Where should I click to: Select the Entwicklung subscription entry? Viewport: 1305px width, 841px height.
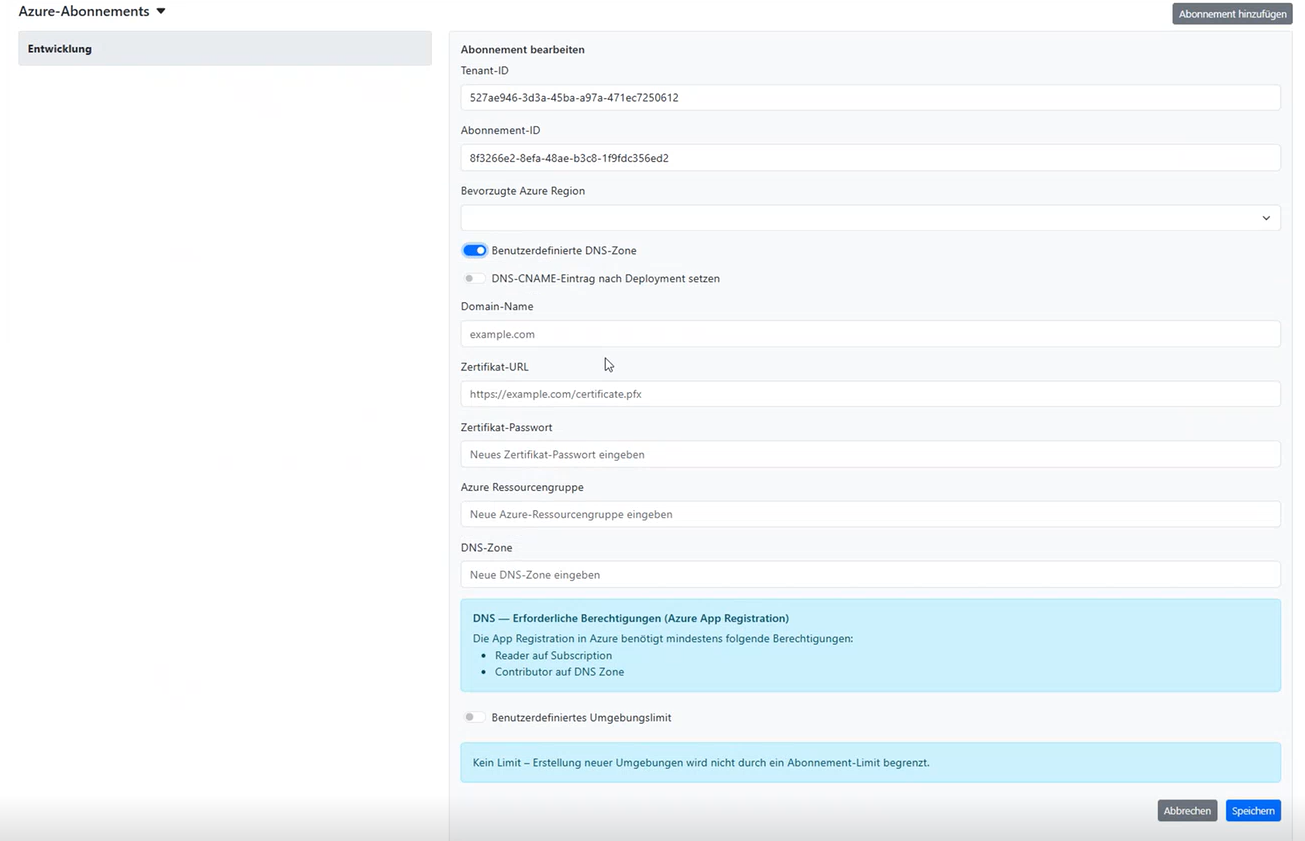click(225, 47)
